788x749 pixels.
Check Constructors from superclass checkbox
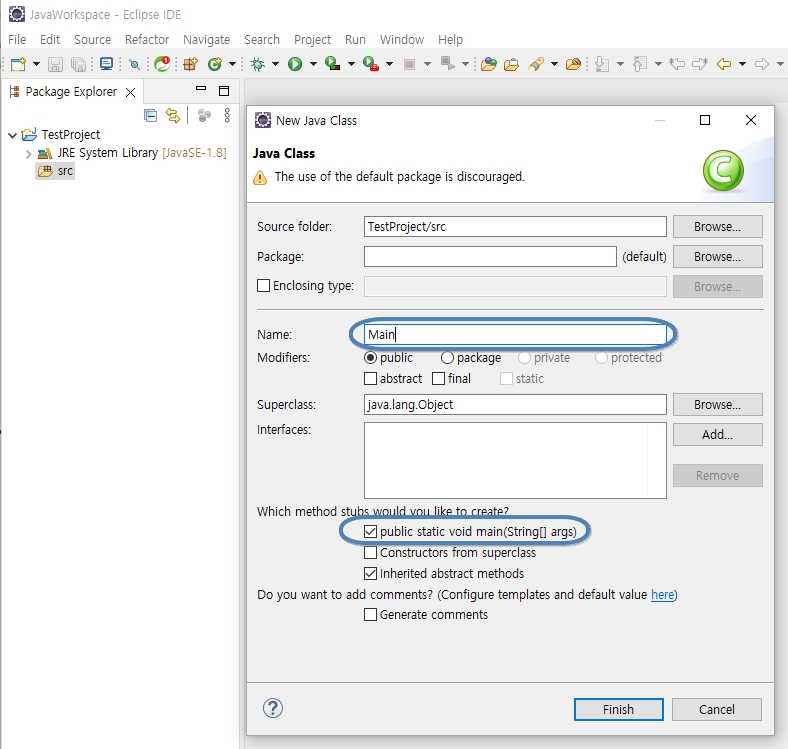pyautogui.click(x=370, y=553)
